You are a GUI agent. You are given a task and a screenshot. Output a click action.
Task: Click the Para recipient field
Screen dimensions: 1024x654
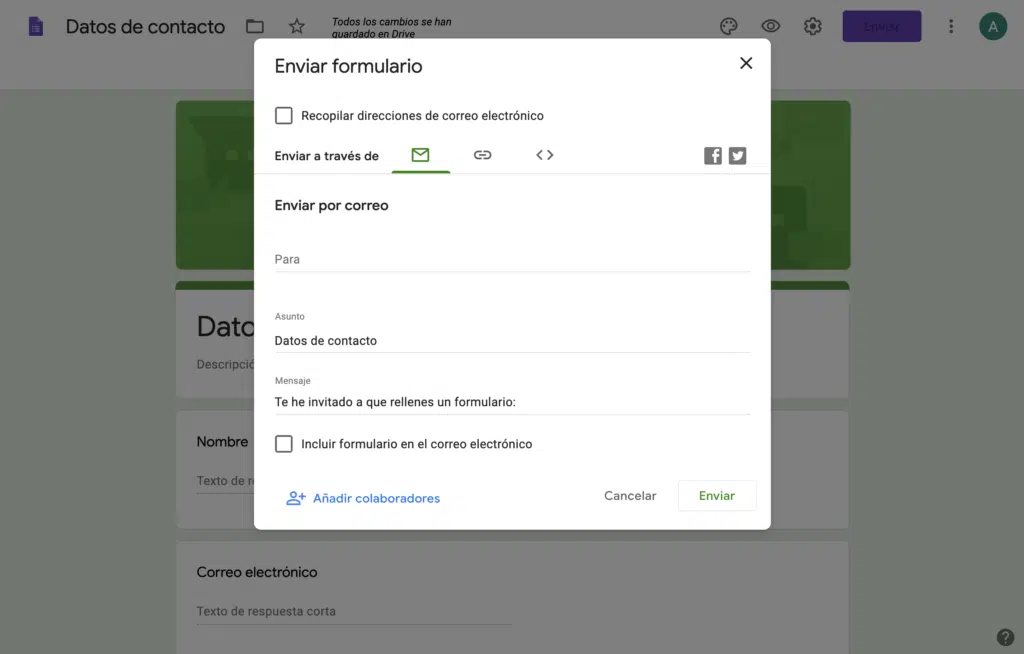[512, 259]
